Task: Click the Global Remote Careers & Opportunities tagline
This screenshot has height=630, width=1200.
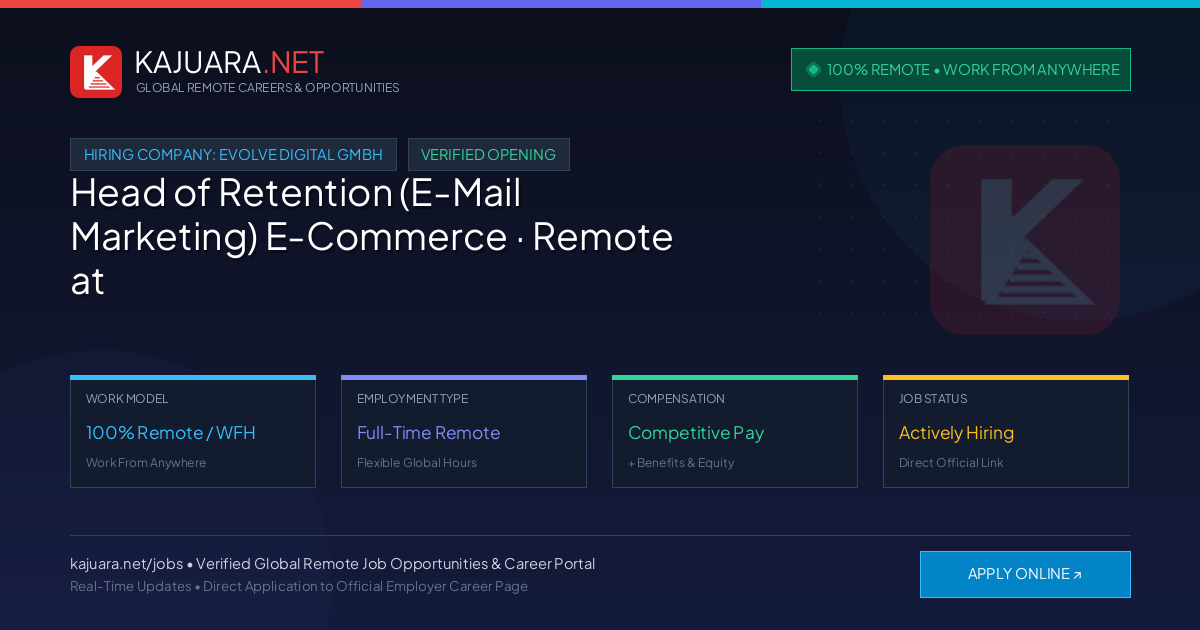Action: (x=267, y=88)
